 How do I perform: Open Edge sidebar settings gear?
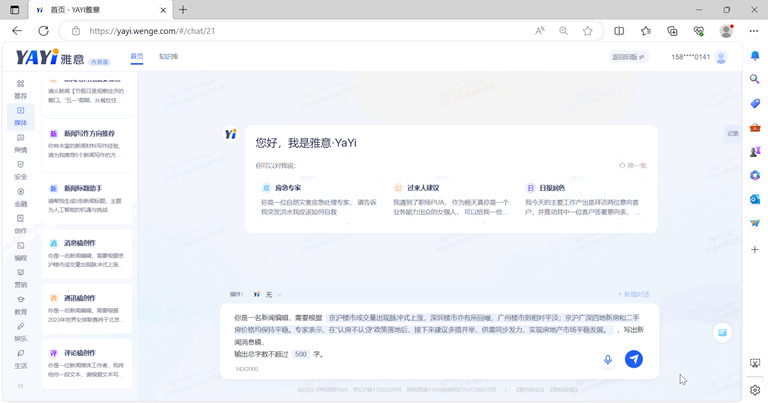tap(755, 390)
